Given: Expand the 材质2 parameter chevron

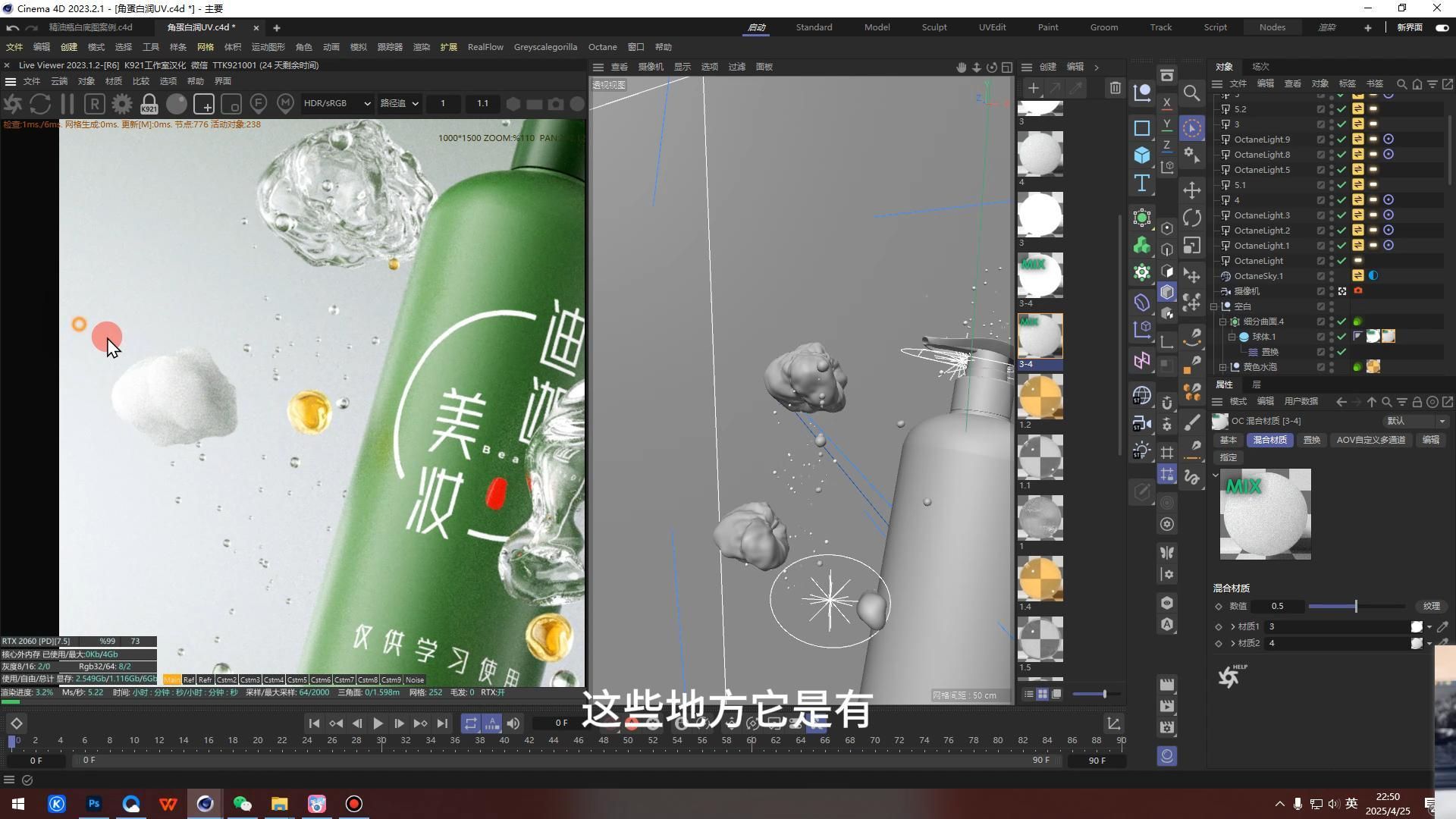Looking at the screenshot, I should tap(1233, 643).
